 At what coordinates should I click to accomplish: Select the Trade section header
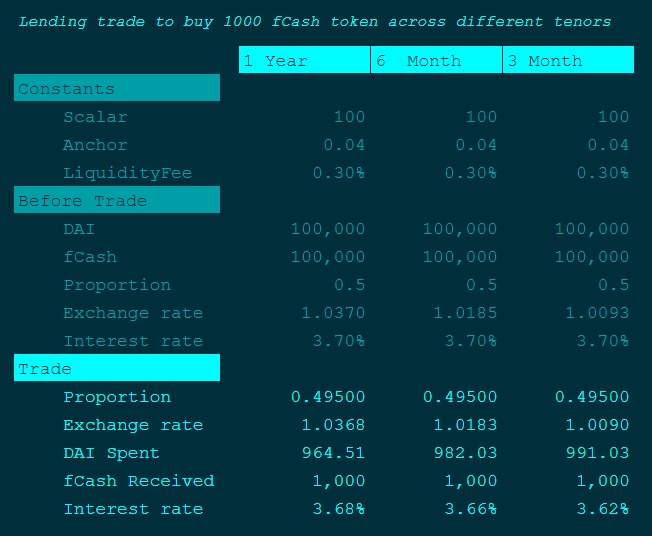pyautogui.click(x=117, y=368)
